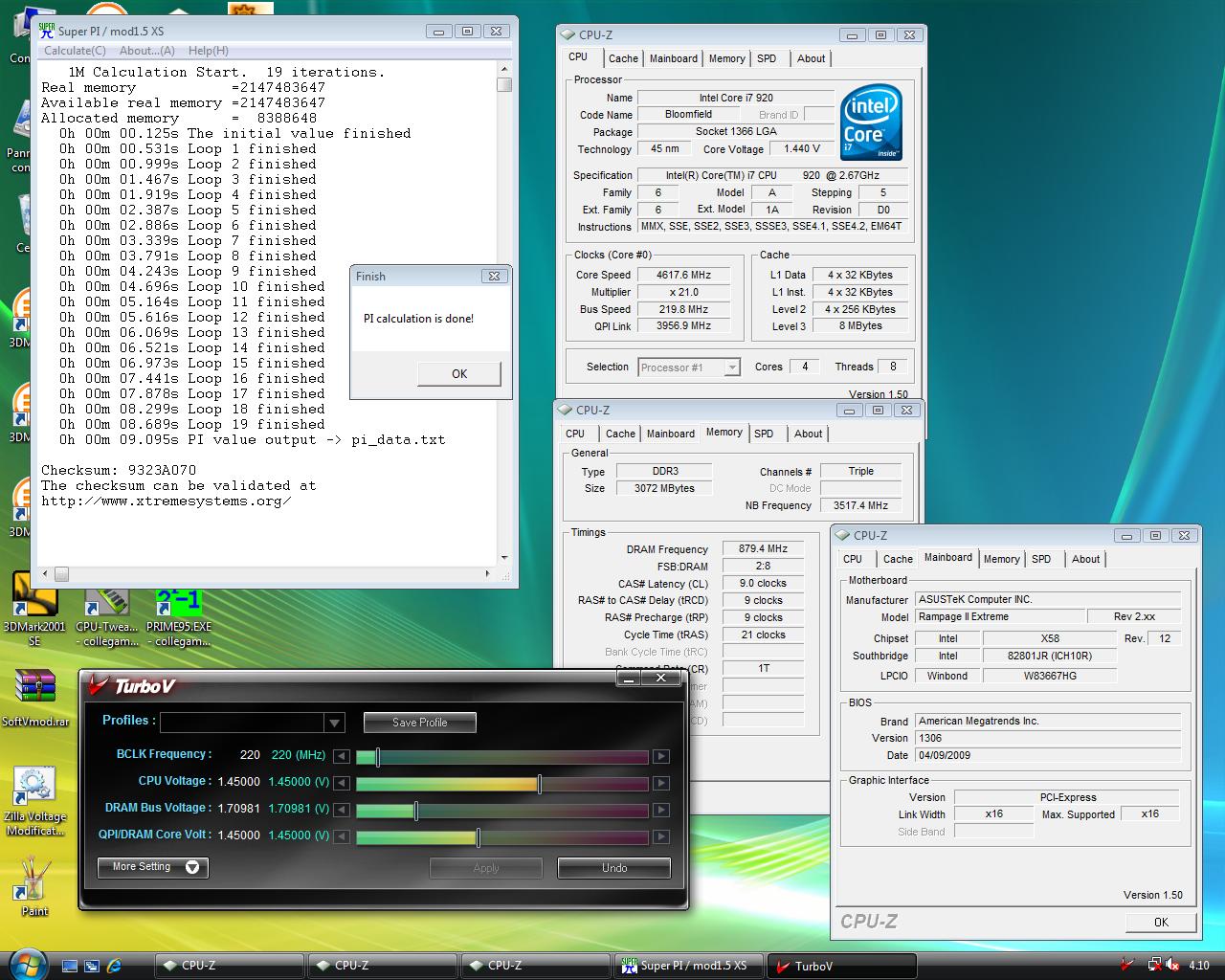Increase CPU Voltage with right arrow
1225x980 pixels.
click(660, 783)
